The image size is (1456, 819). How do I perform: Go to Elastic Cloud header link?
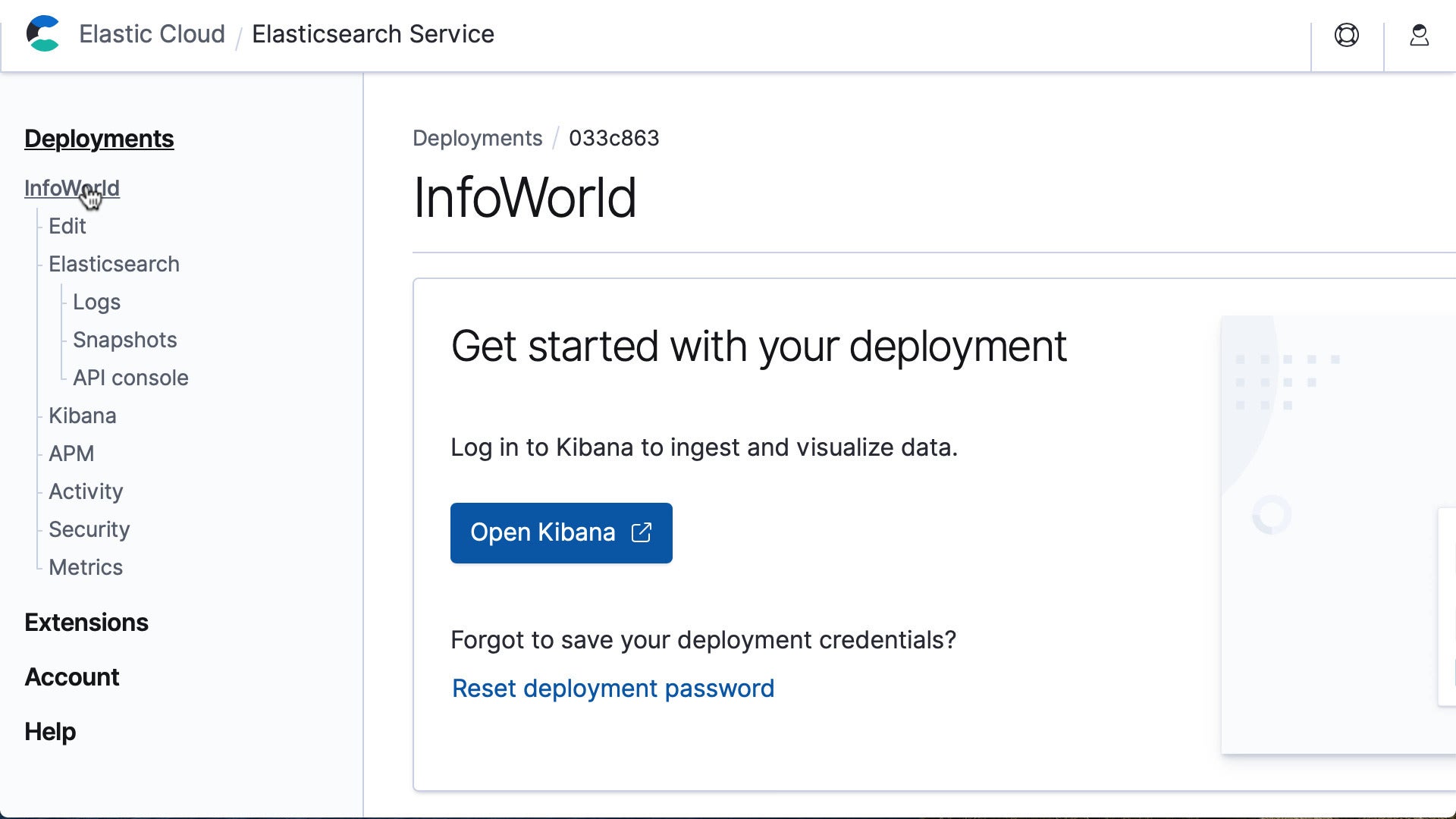point(152,34)
